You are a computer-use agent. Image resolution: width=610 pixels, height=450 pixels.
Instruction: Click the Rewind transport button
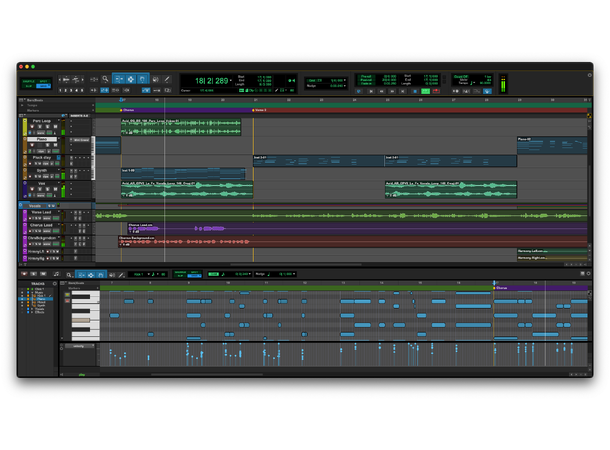coord(382,91)
